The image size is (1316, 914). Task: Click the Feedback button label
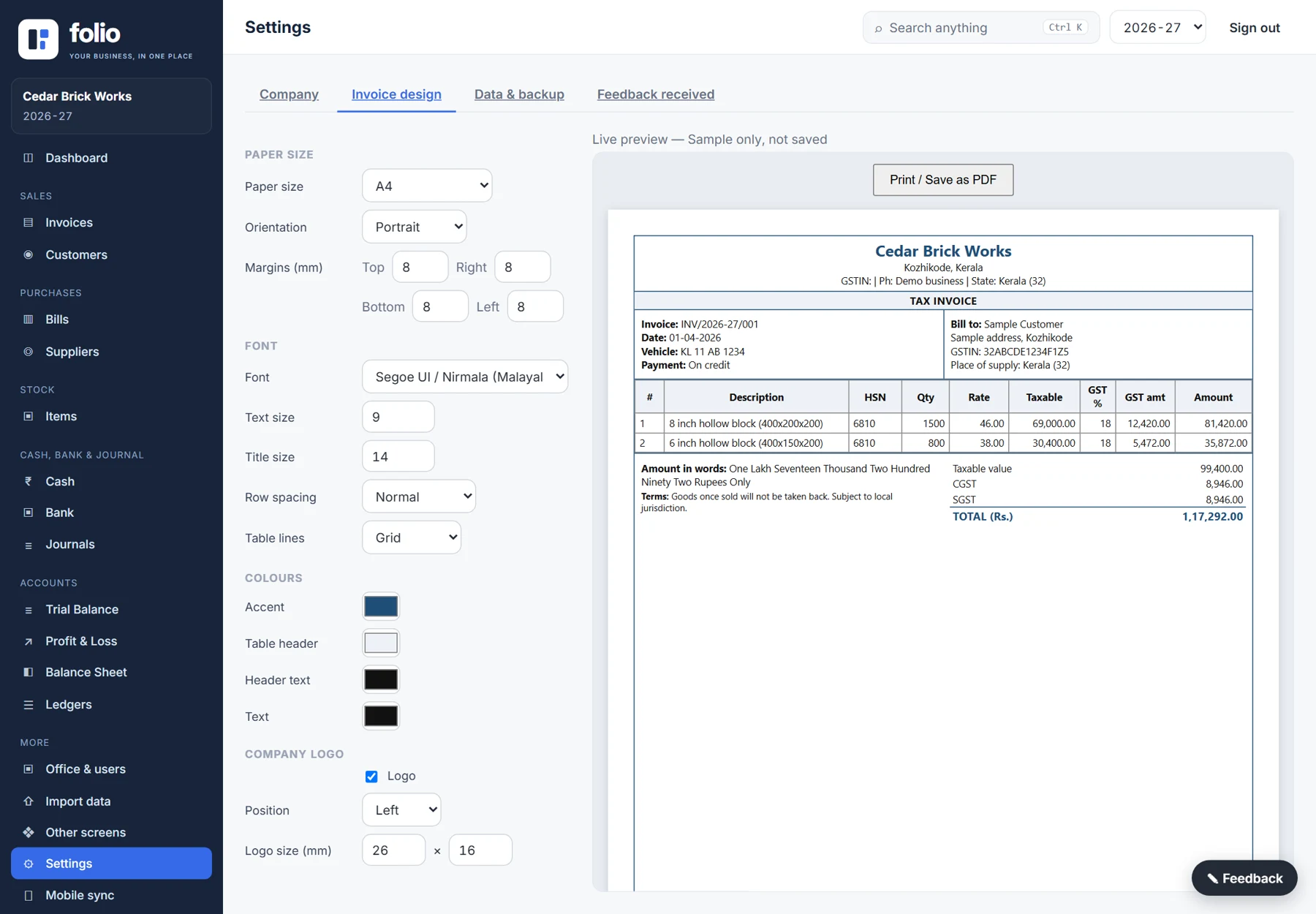click(x=1252, y=878)
